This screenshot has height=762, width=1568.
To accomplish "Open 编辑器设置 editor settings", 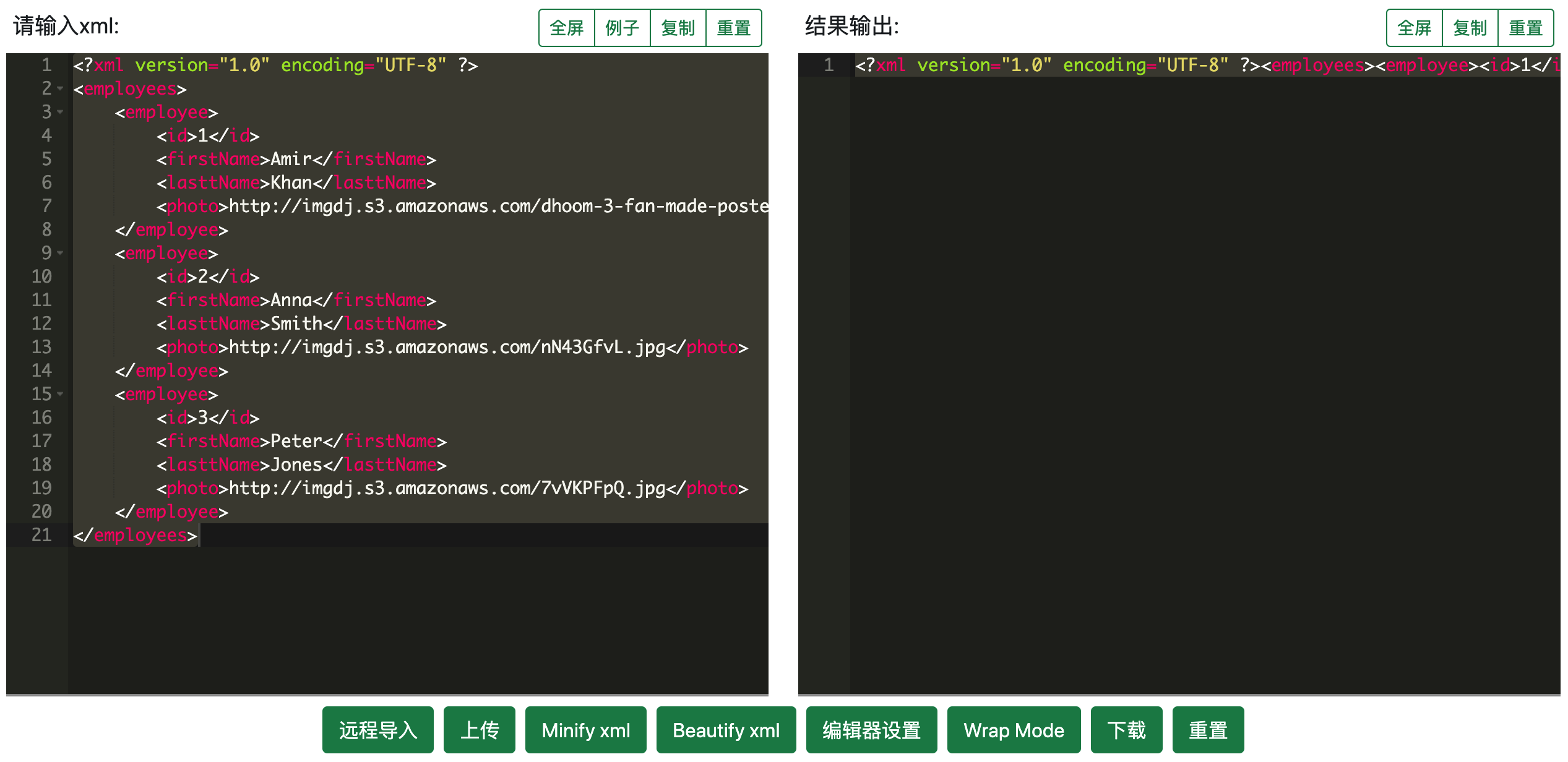I will point(871,730).
